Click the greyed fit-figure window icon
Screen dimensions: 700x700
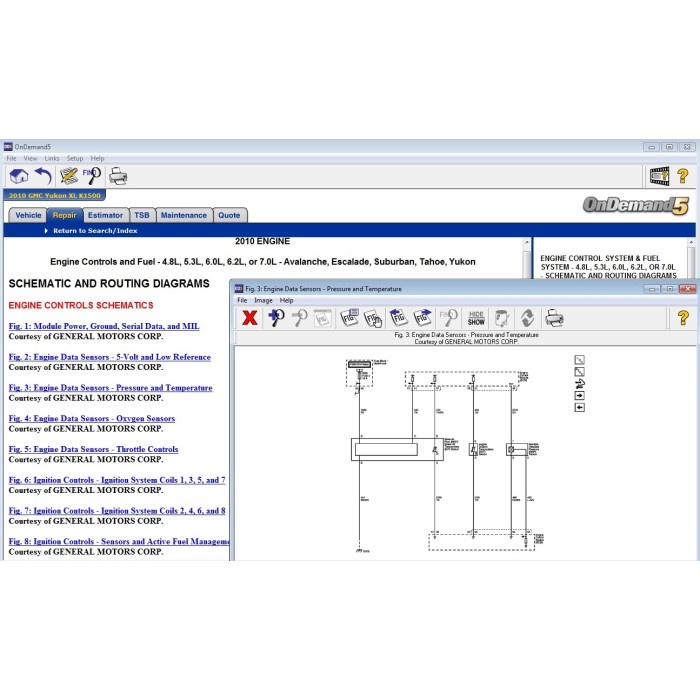point(322,318)
